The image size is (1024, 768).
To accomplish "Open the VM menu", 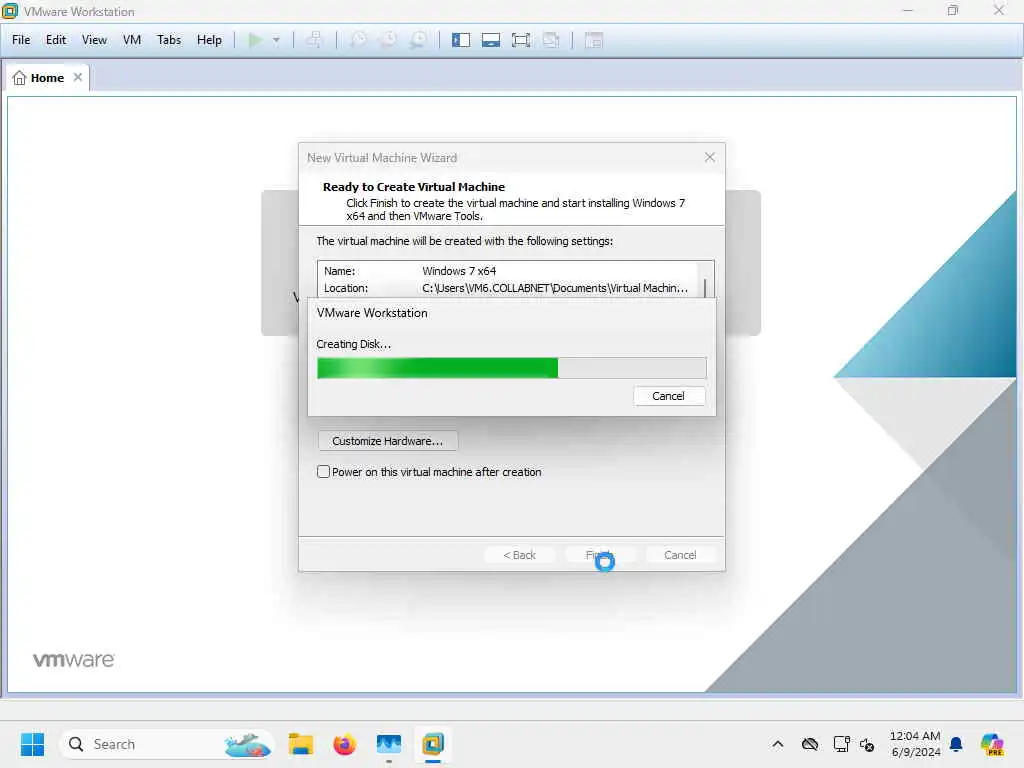I will (132, 40).
